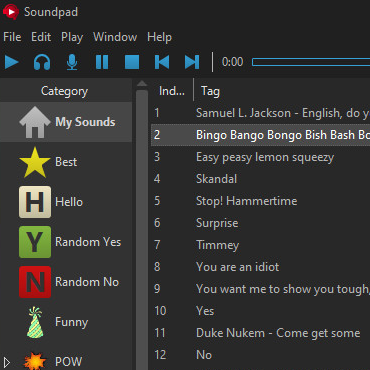Select the My Sounds house icon
This screenshot has height=370, width=370.
pyautogui.click(x=35, y=122)
